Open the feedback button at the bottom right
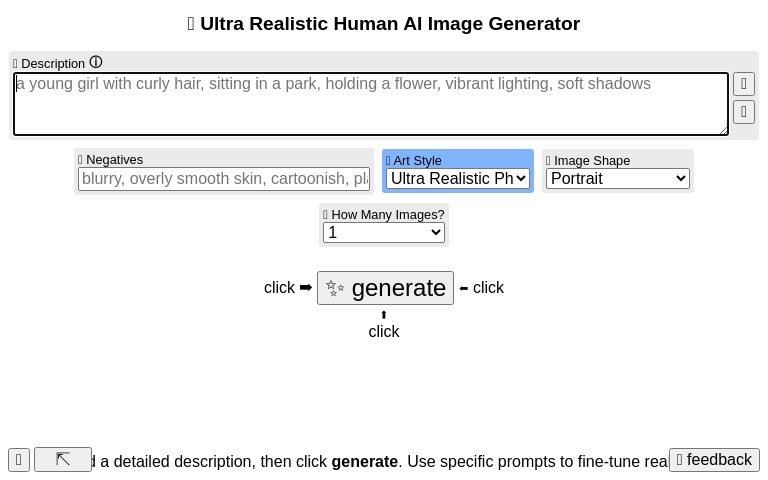The image size is (768, 480). click(x=714, y=460)
